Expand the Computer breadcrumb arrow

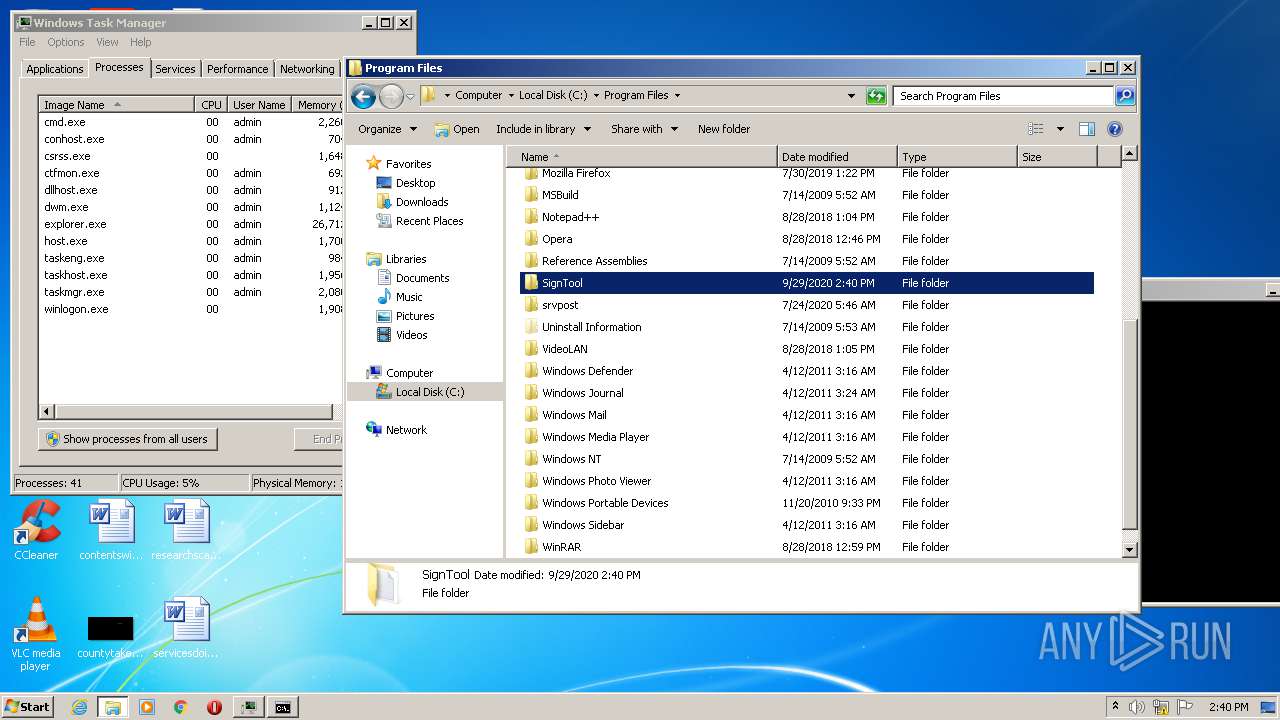pyautogui.click(x=511, y=96)
